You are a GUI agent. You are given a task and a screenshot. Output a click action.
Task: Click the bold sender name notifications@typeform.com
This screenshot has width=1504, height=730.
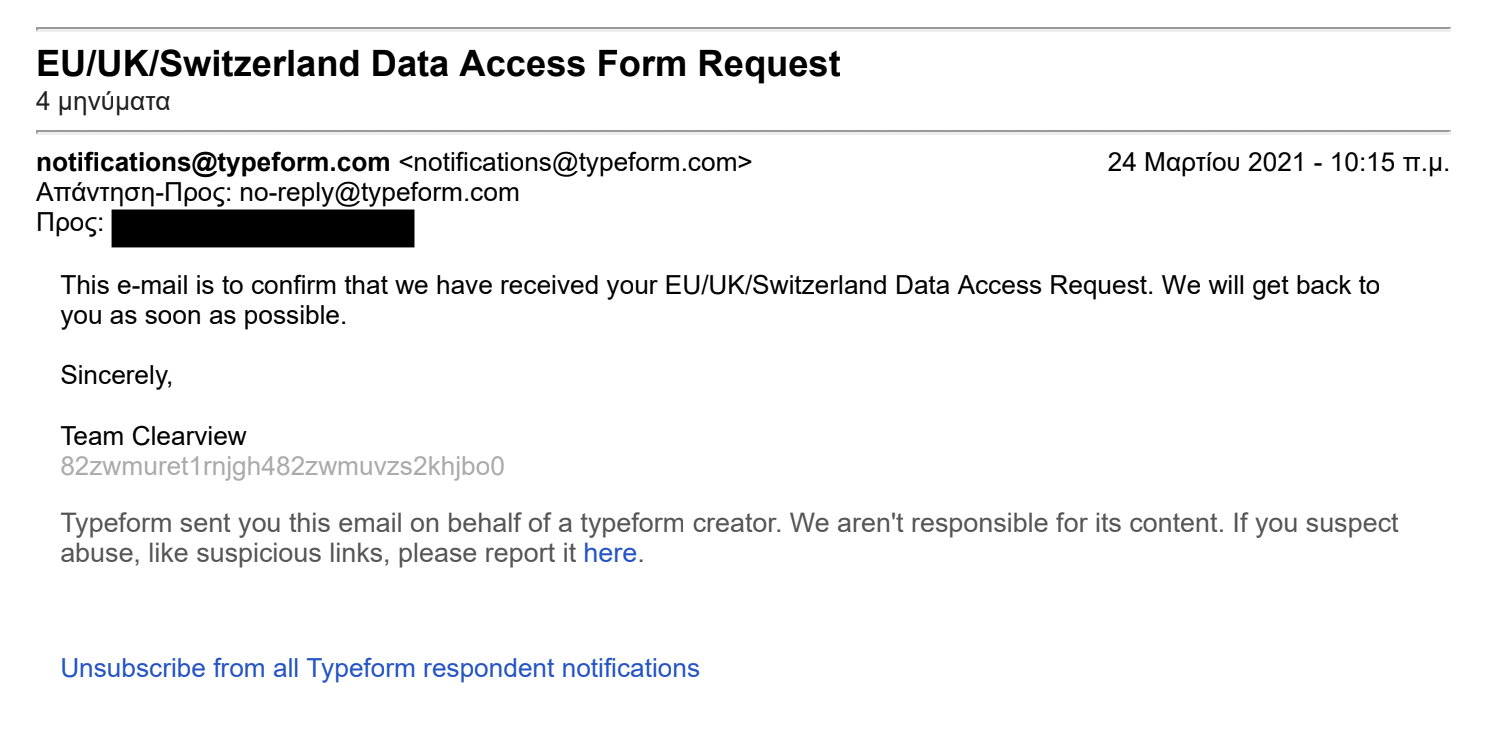[x=213, y=162]
